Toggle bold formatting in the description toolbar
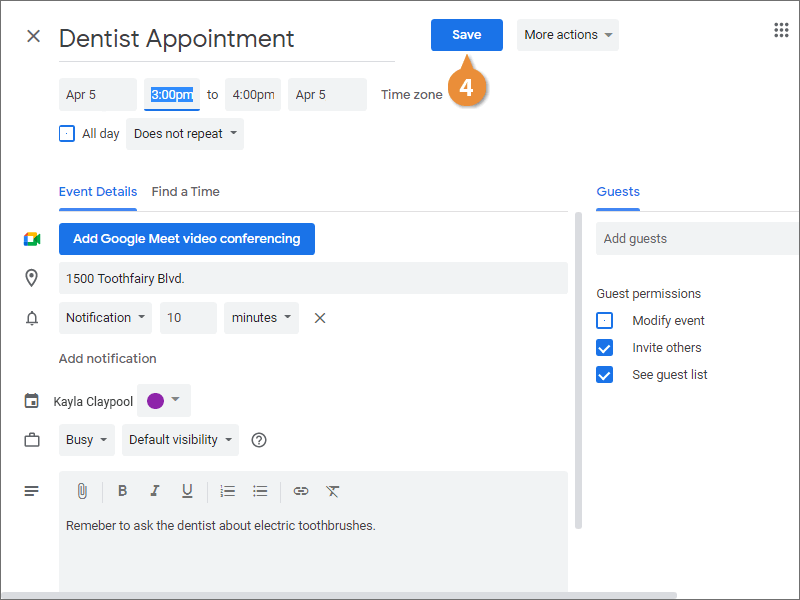Image resolution: width=800 pixels, height=600 pixels. pos(122,491)
